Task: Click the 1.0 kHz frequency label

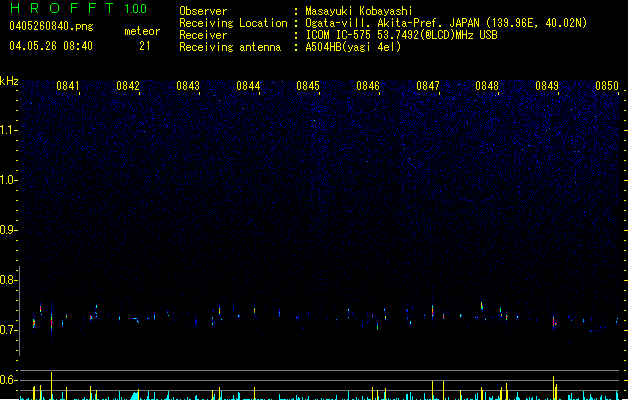Action: coord(9,180)
